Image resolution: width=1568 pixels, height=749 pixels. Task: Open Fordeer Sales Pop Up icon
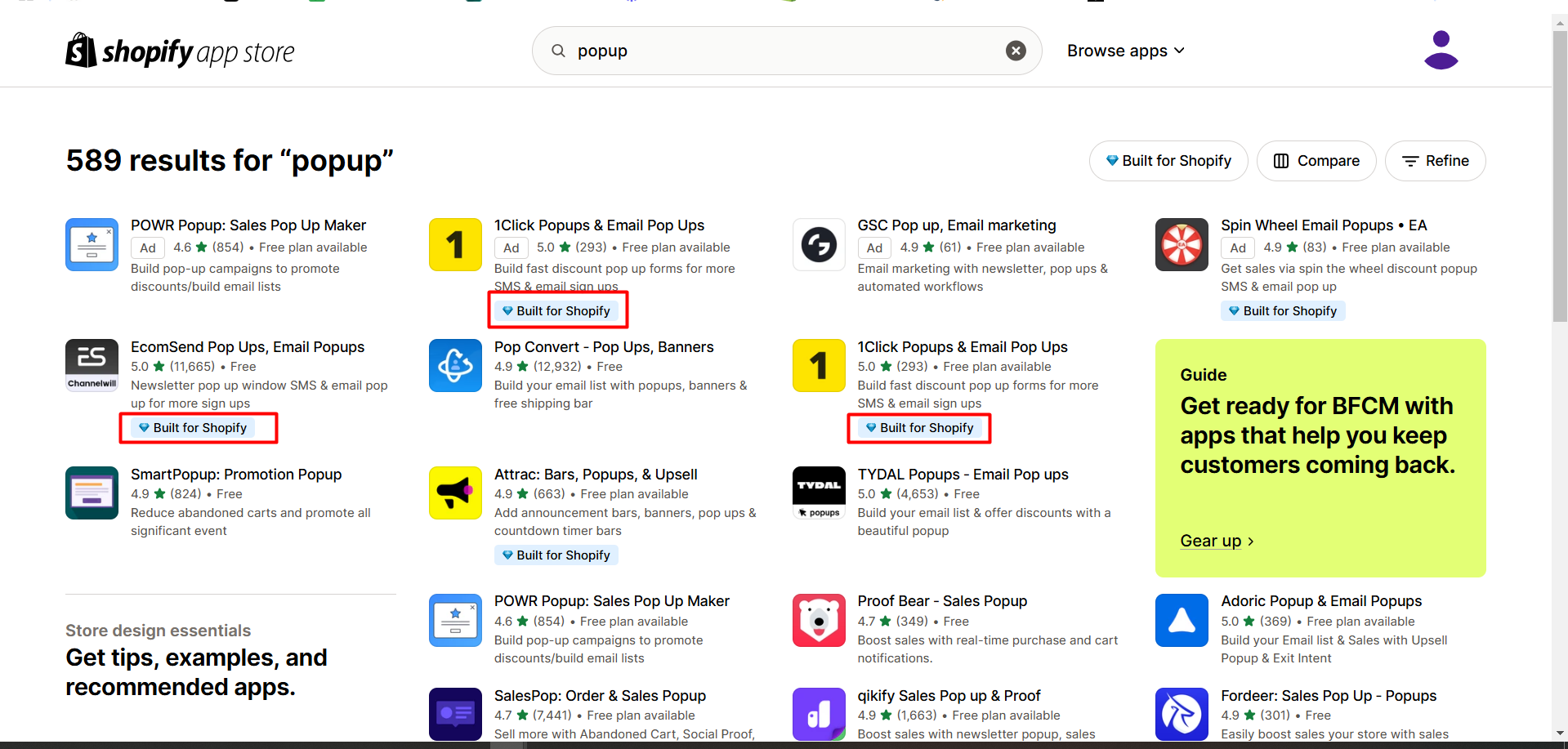pyautogui.click(x=1182, y=714)
